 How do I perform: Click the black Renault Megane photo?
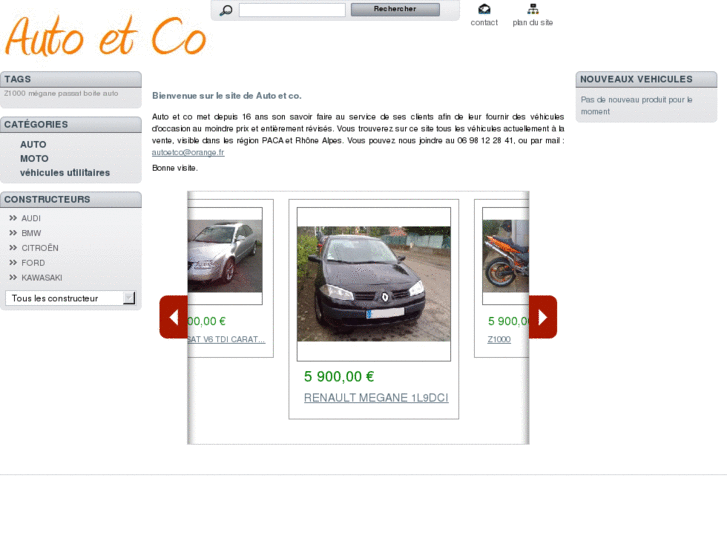373,283
